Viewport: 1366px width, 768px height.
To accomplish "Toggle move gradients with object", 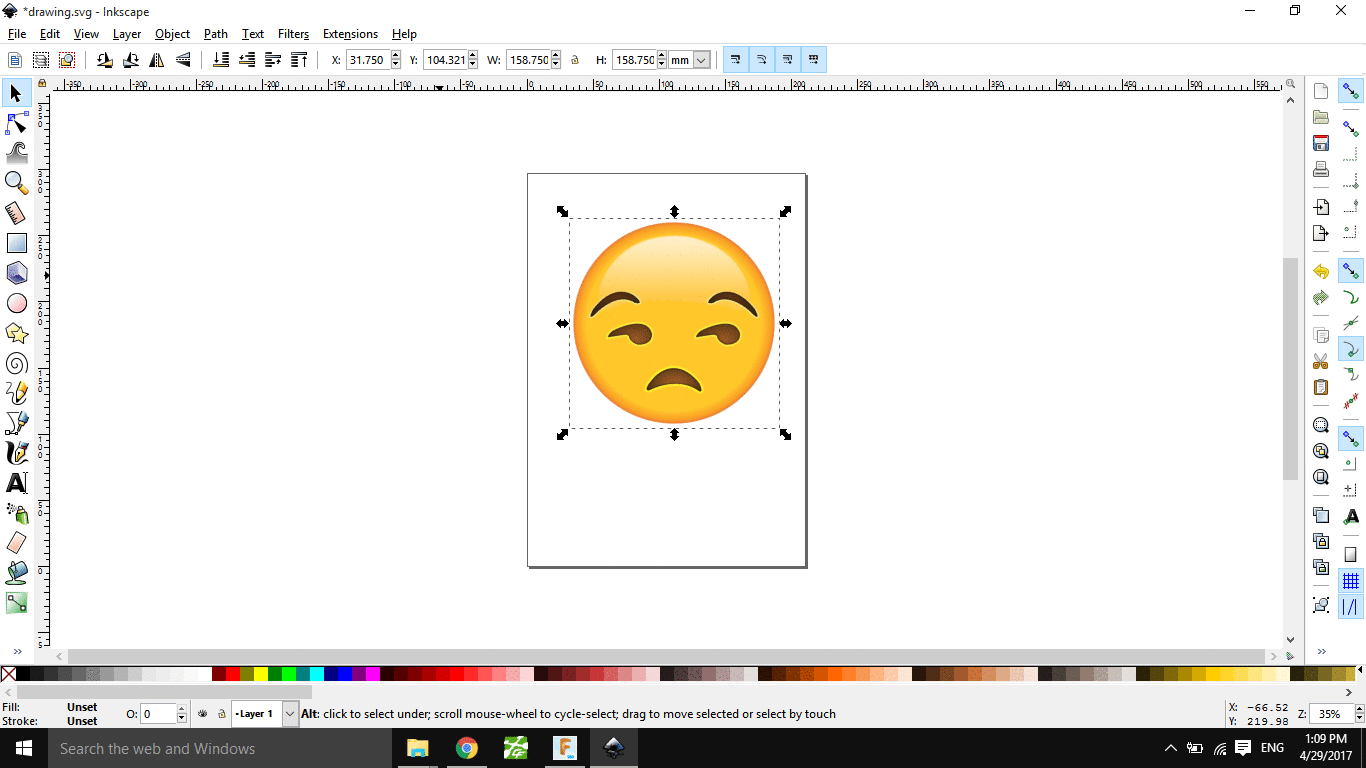I will pos(787,60).
